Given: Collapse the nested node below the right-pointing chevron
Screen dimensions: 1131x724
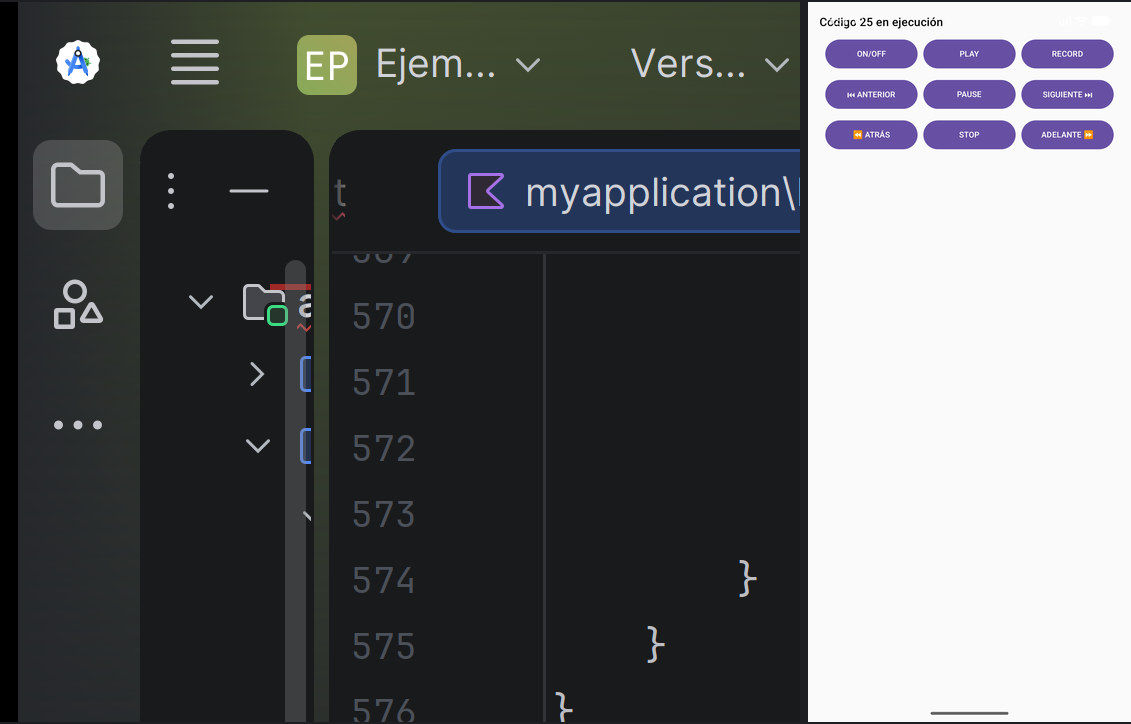Looking at the screenshot, I should 258,445.
